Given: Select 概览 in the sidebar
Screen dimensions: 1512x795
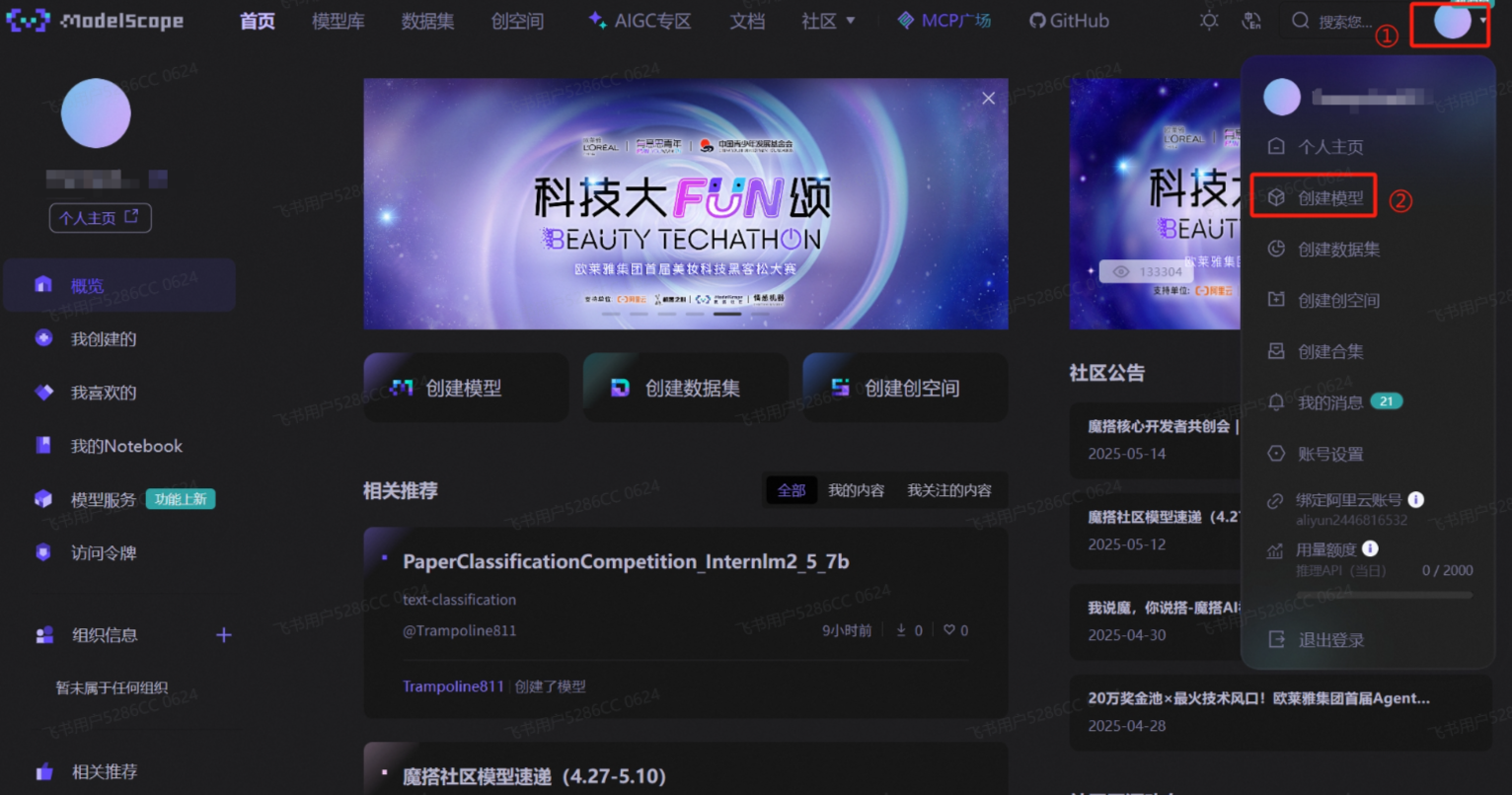Looking at the screenshot, I should [119, 285].
